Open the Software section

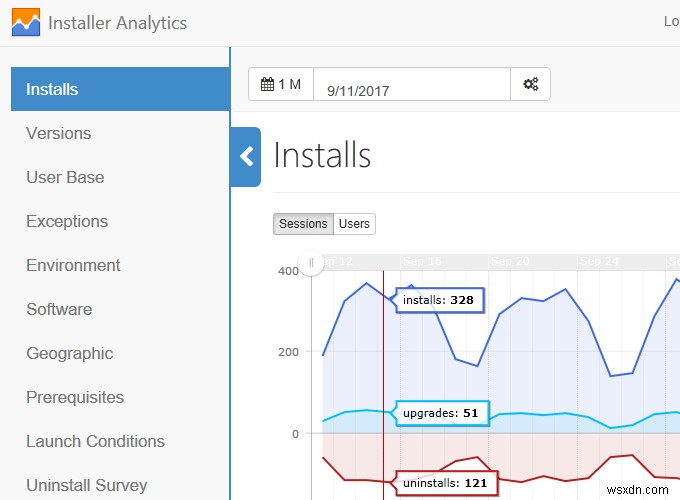click(x=59, y=309)
